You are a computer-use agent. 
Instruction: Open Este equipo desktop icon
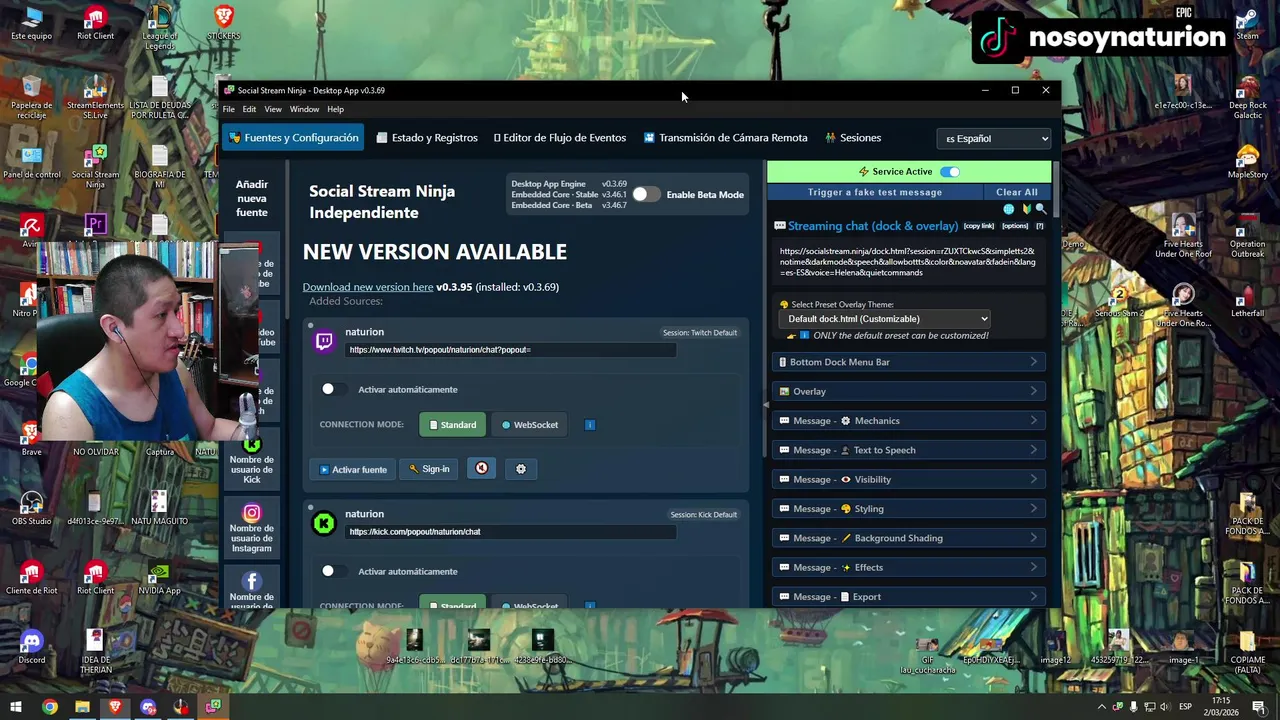tap(32, 24)
